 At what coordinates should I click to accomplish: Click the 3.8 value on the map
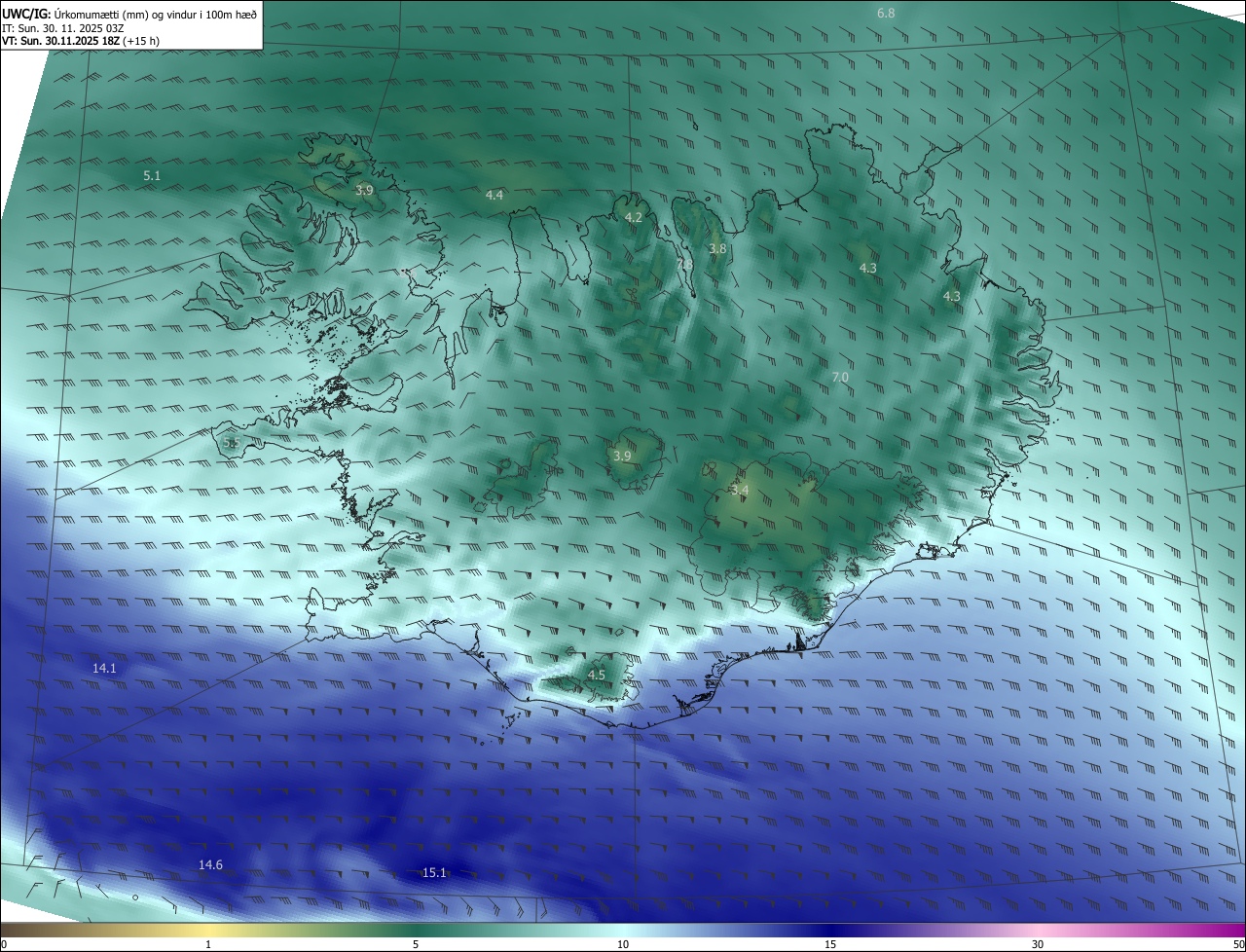[x=717, y=249]
